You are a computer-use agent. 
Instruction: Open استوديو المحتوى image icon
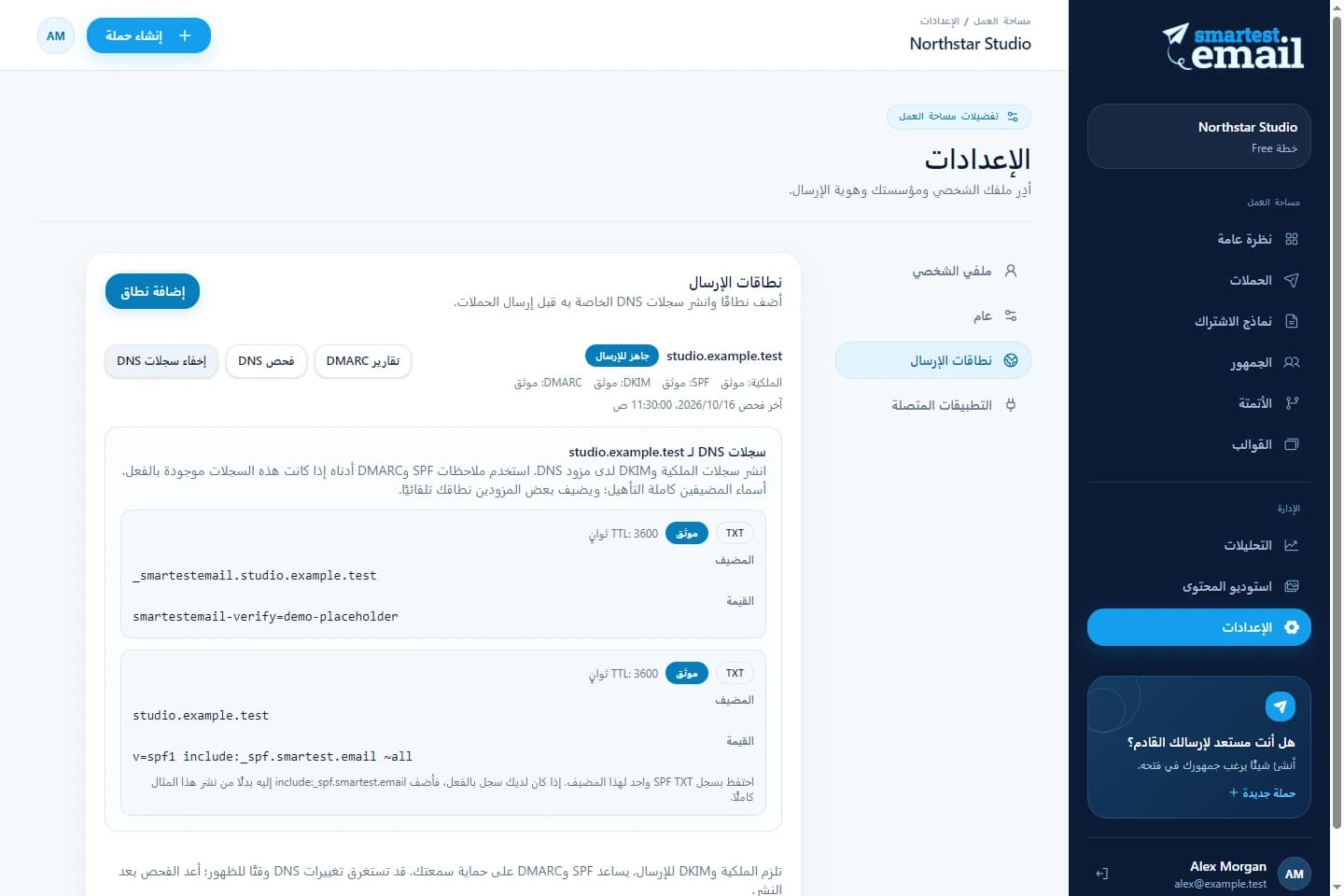click(1292, 586)
